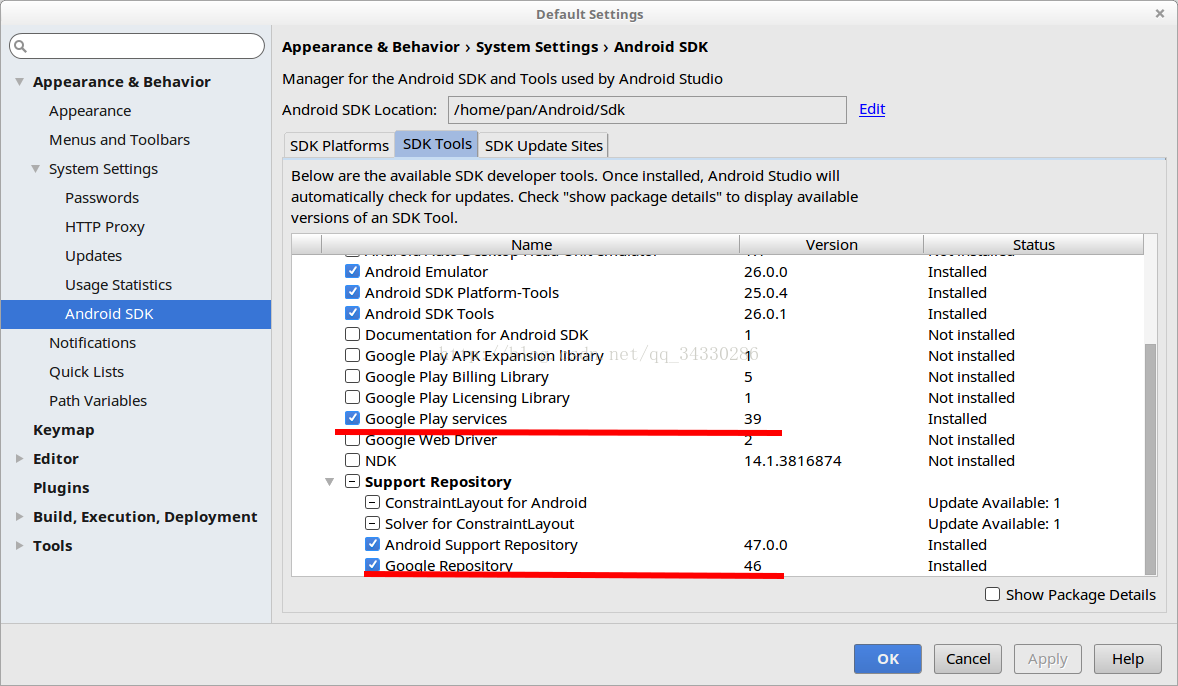Image resolution: width=1178 pixels, height=686 pixels.
Task: Open Updates settings page
Action: click(x=93, y=256)
